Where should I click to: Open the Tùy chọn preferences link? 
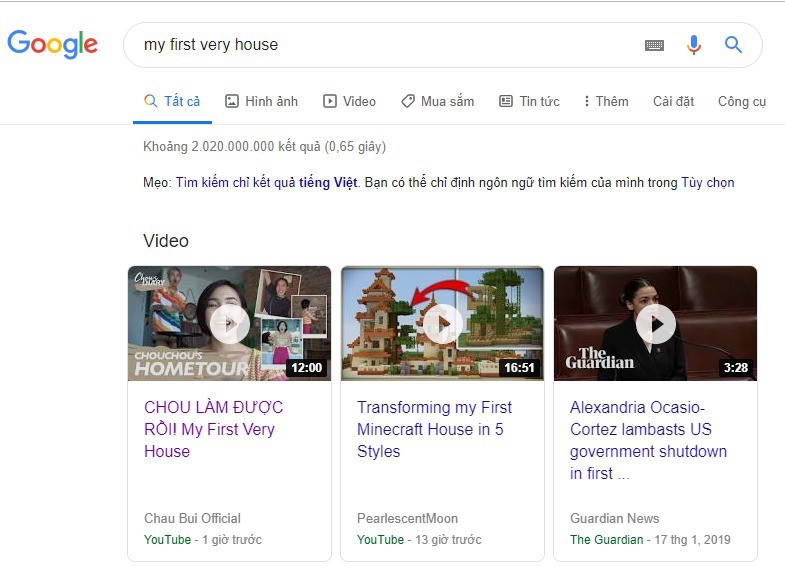(707, 183)
